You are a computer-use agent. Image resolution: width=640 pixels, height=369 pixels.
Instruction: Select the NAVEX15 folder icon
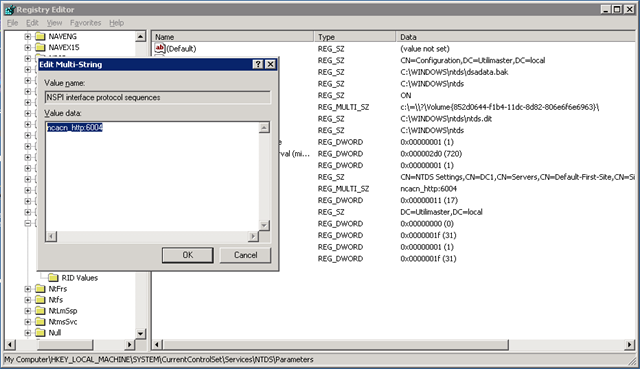click(x=40, y=47)
